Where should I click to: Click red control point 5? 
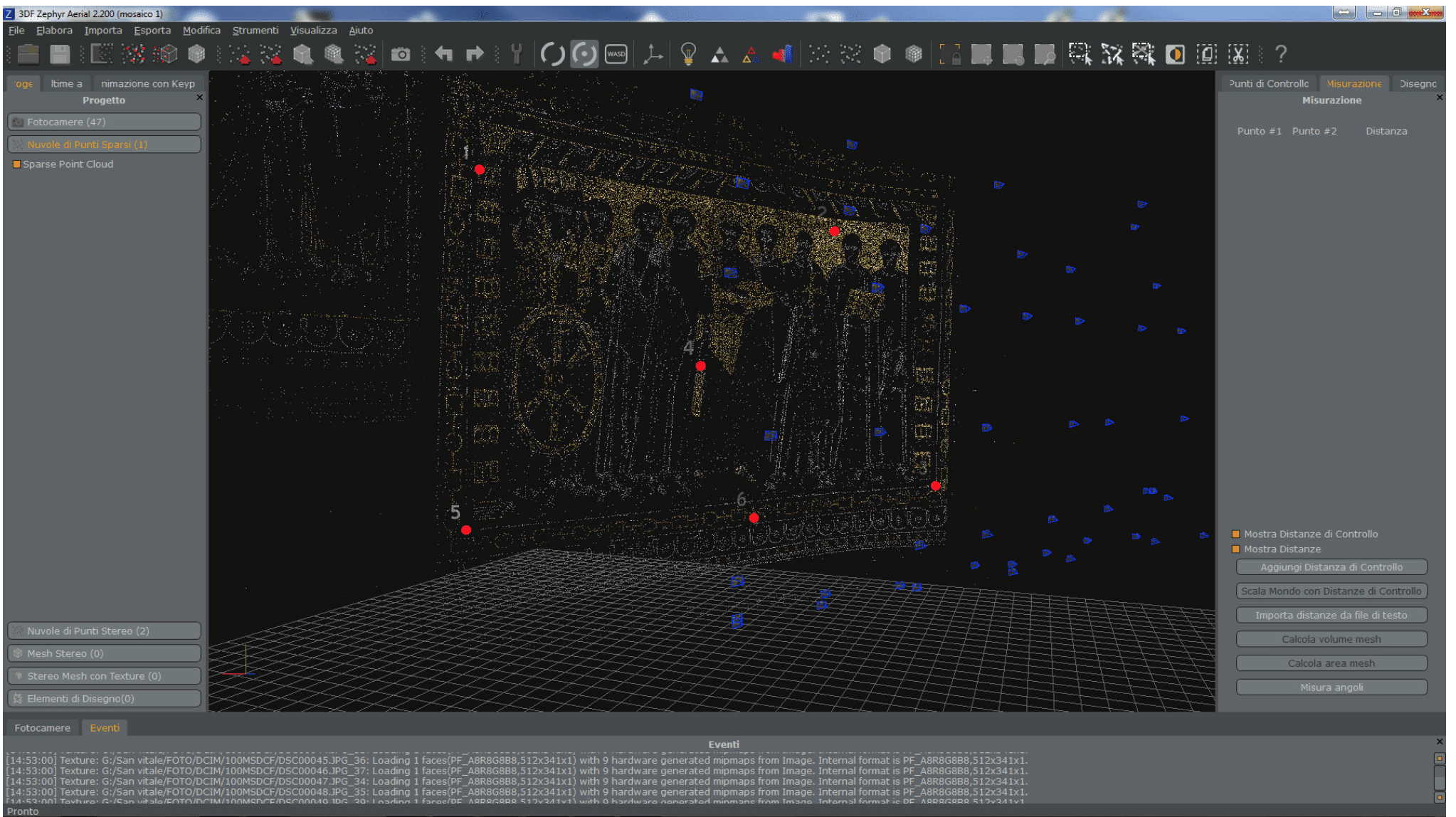pos(466,530)
